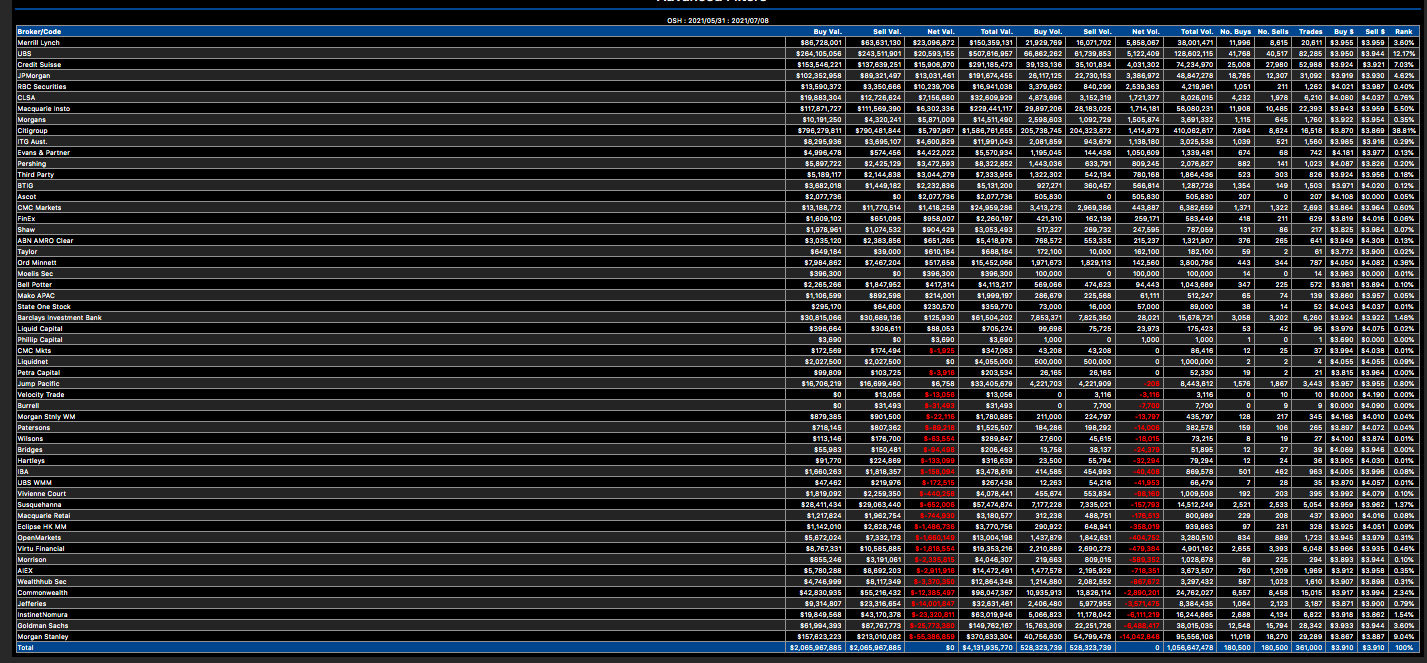Select the Commonwealth broker row
The width and height of the screenshot is (1427, 663).
pos(717,593)
